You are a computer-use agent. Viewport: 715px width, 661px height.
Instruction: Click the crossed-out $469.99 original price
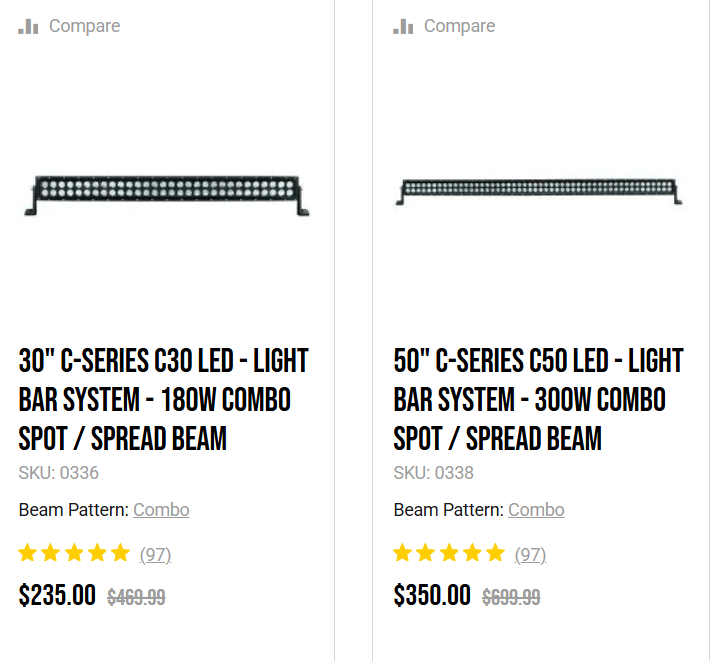click(x=136, y=598)
